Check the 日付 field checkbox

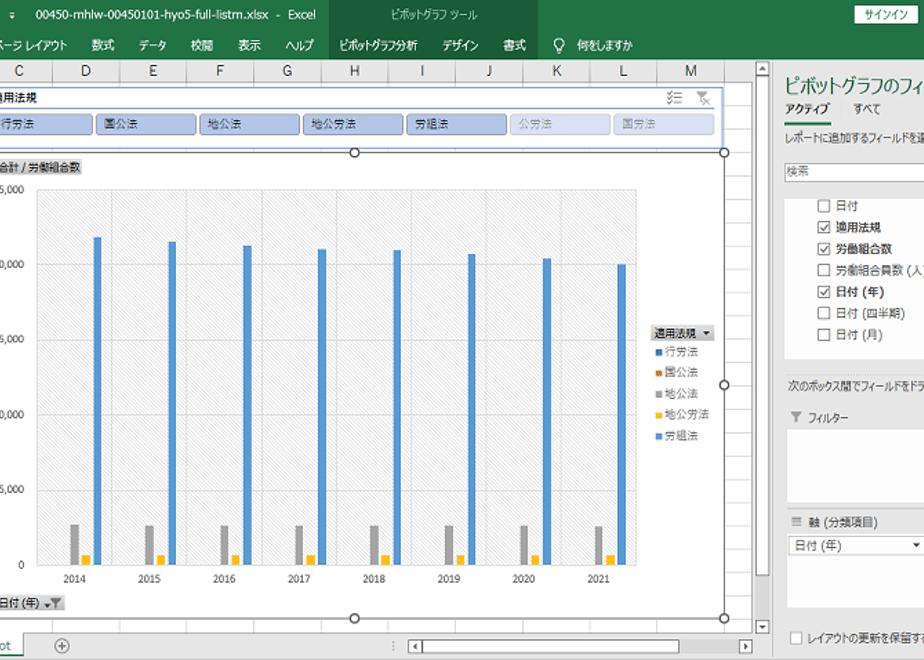[824, 206]
